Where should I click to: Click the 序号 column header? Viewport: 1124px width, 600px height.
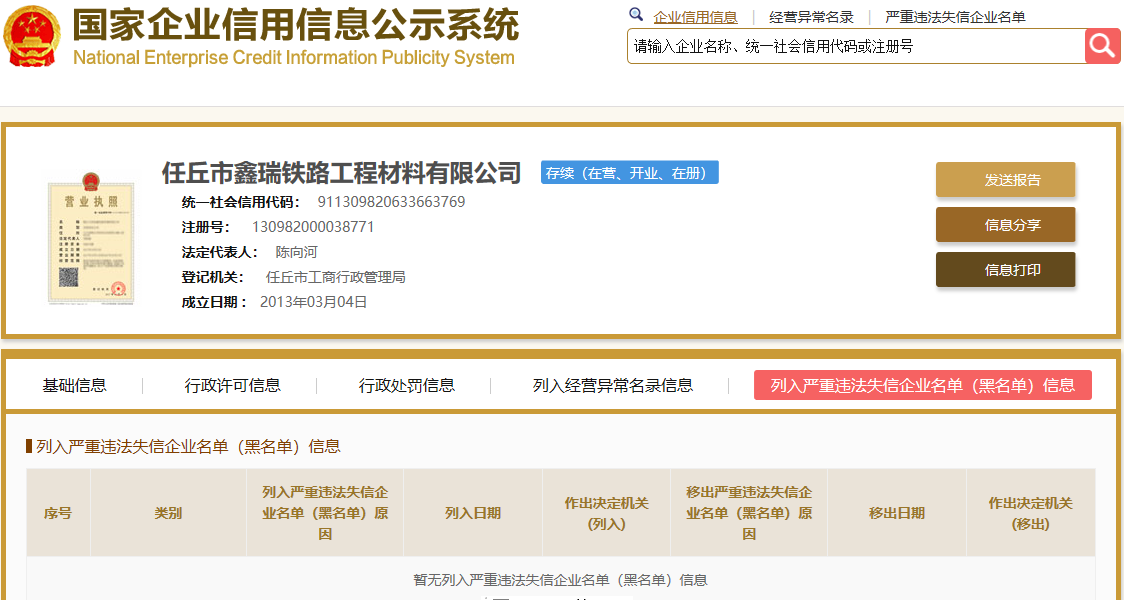pyautogui.click(x=58, y=513)
